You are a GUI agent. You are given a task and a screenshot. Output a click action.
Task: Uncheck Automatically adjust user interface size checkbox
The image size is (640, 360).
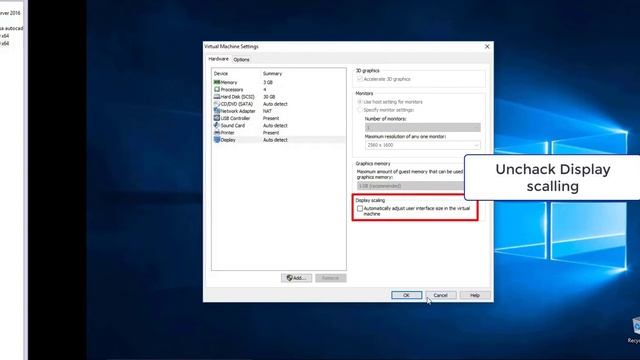coord(360,209)
